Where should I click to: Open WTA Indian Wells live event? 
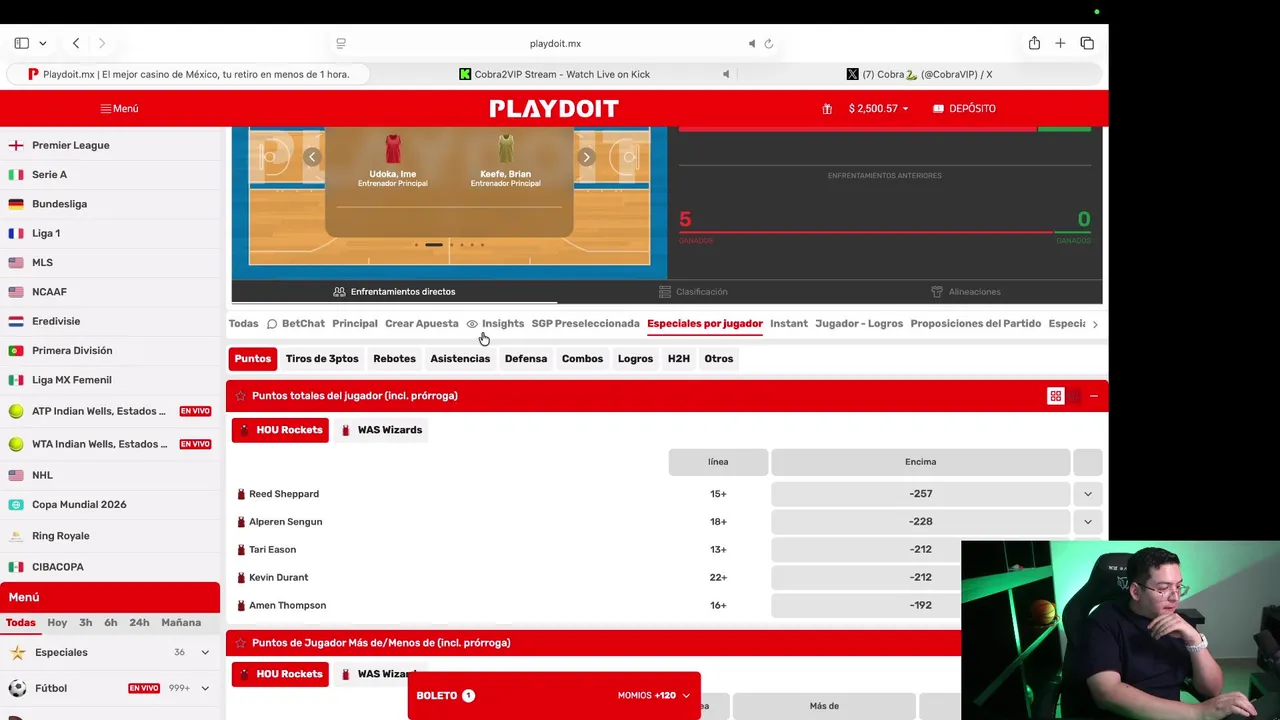coord(110,444)
